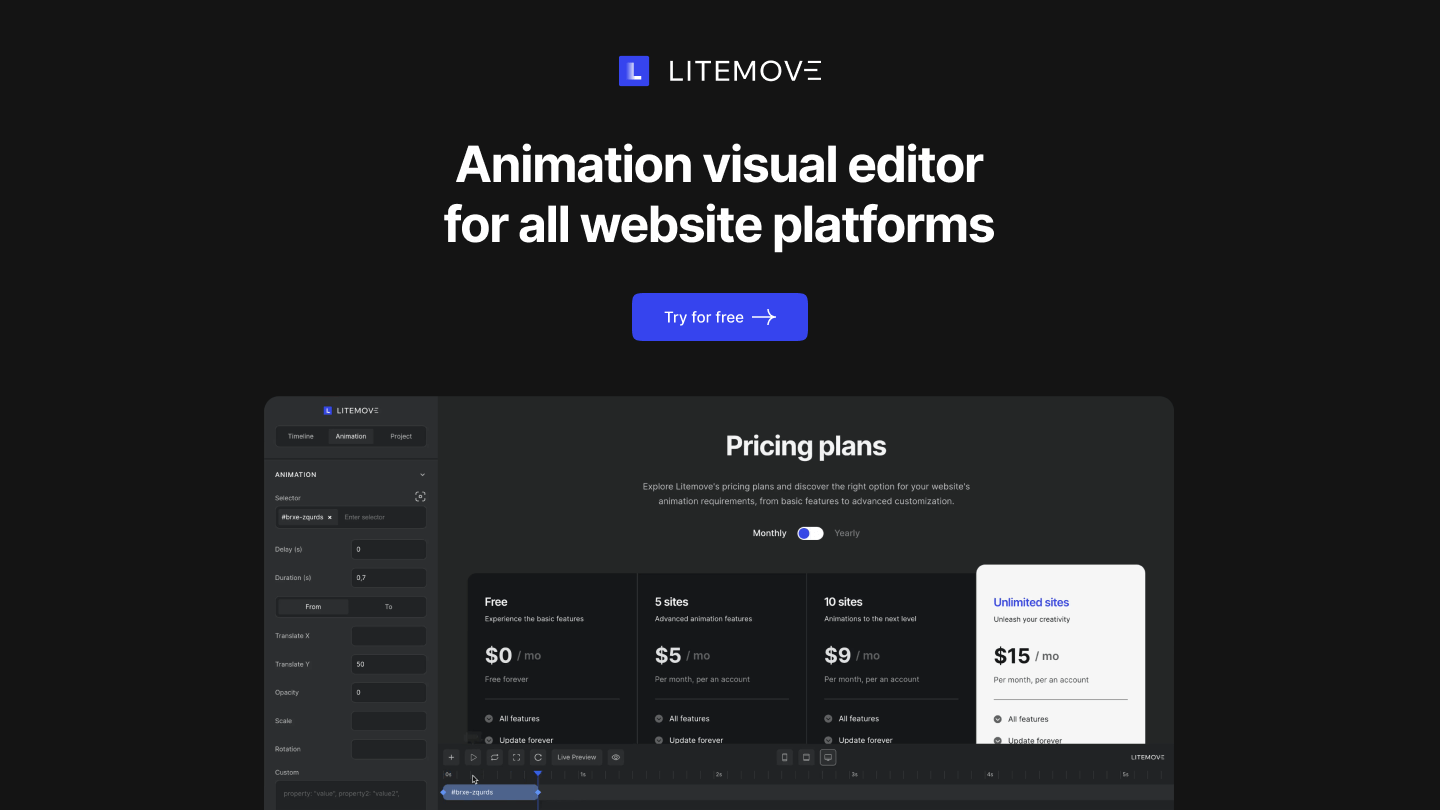Collapse the ANIMATION panel with its chevron
The image size is (1440, 810).
tap(422, 474)
